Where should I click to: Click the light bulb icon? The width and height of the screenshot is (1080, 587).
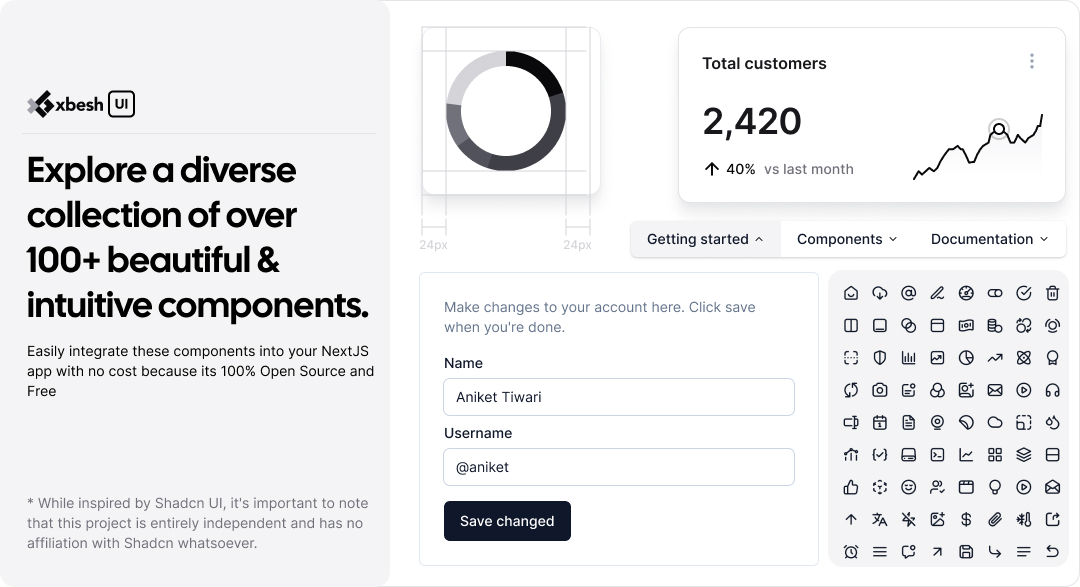pyautogui.click(x=995, y=487)
